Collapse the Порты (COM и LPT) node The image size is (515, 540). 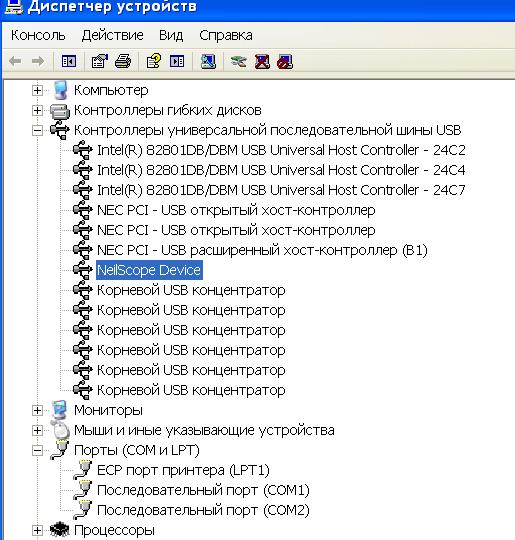pos(37,450)
